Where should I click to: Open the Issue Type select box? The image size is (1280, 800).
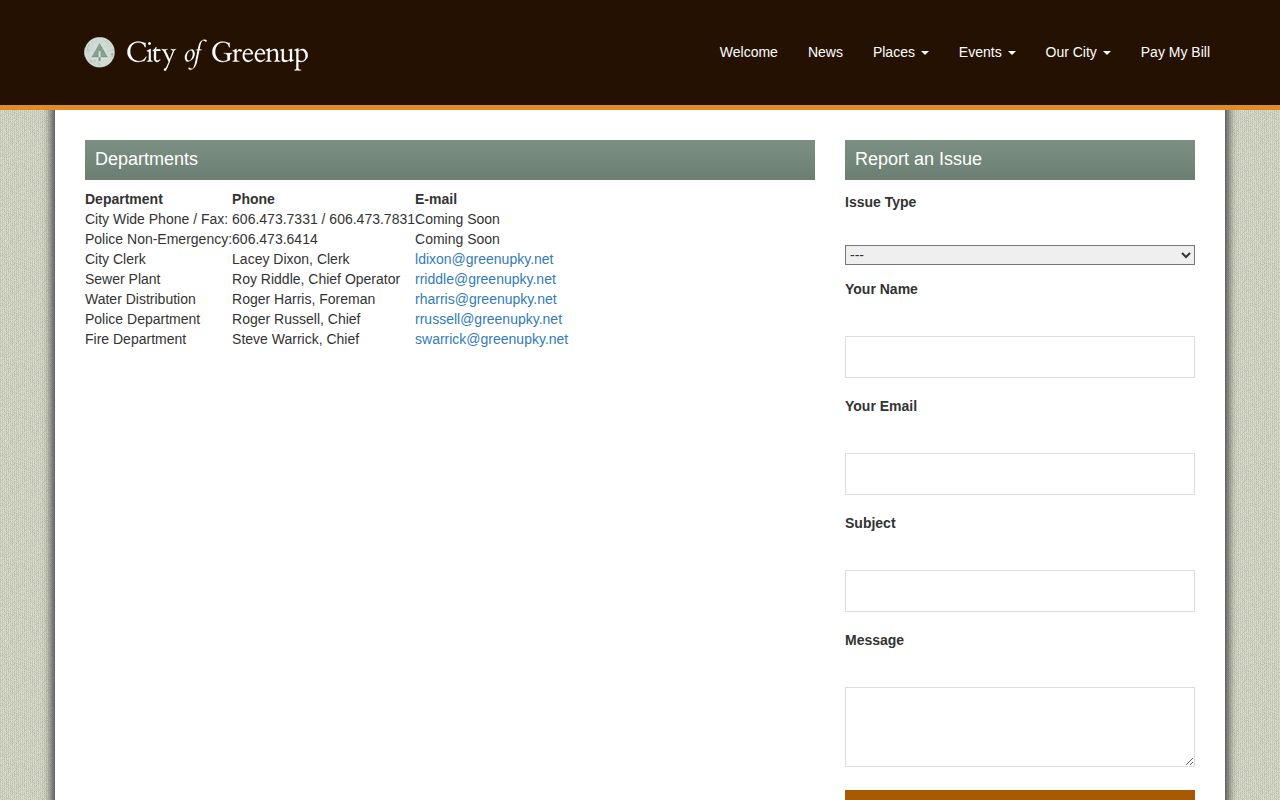point(1020,255)
